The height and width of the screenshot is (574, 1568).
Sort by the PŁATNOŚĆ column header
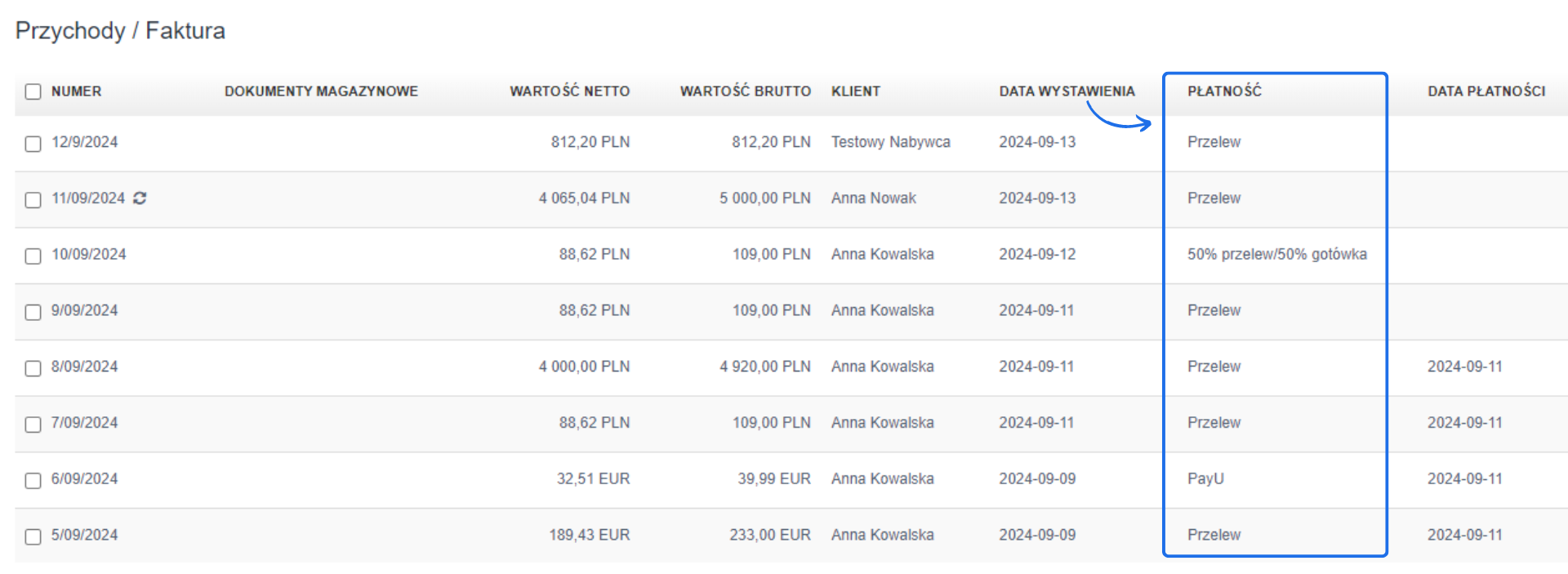(x=1224, y=91)
